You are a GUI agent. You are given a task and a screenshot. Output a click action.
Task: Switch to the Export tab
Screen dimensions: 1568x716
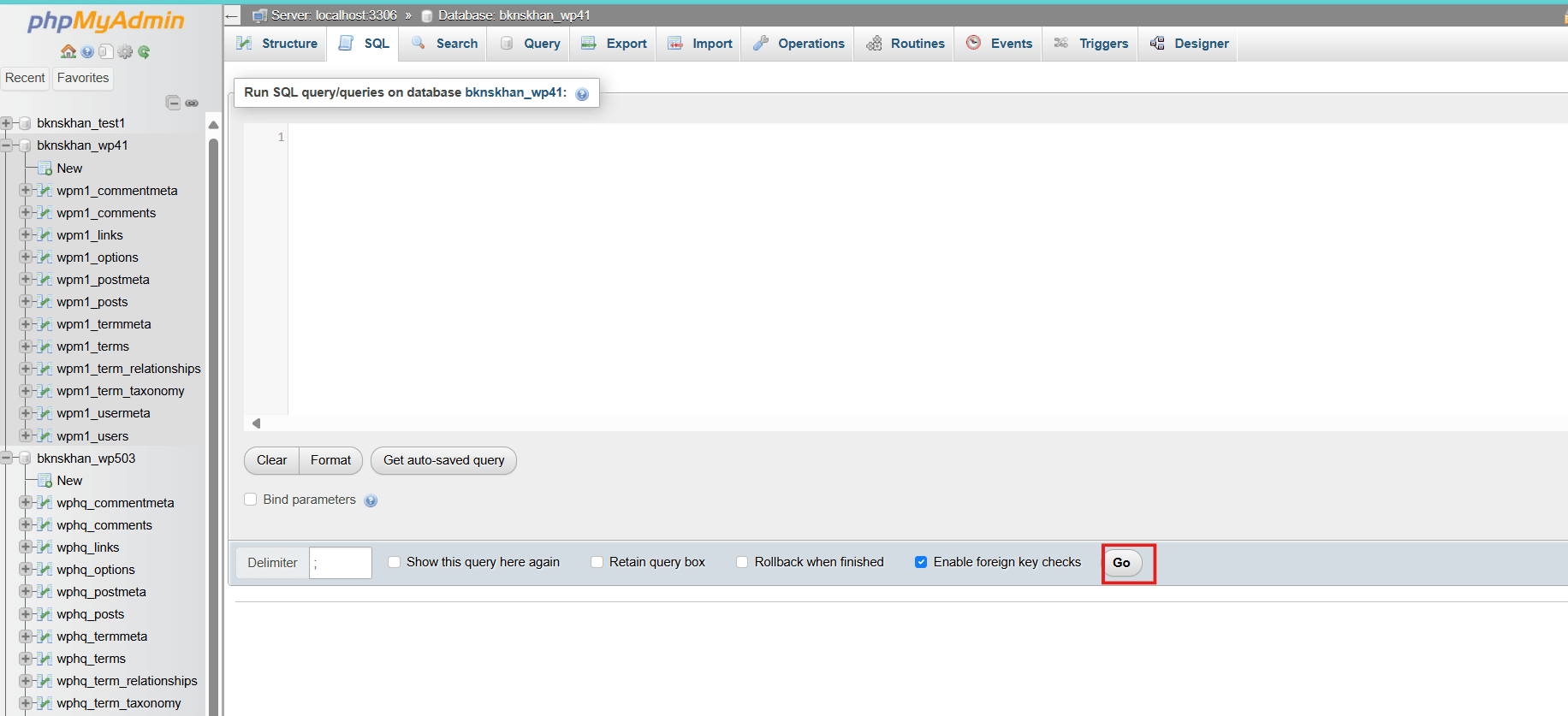[615, 44]
